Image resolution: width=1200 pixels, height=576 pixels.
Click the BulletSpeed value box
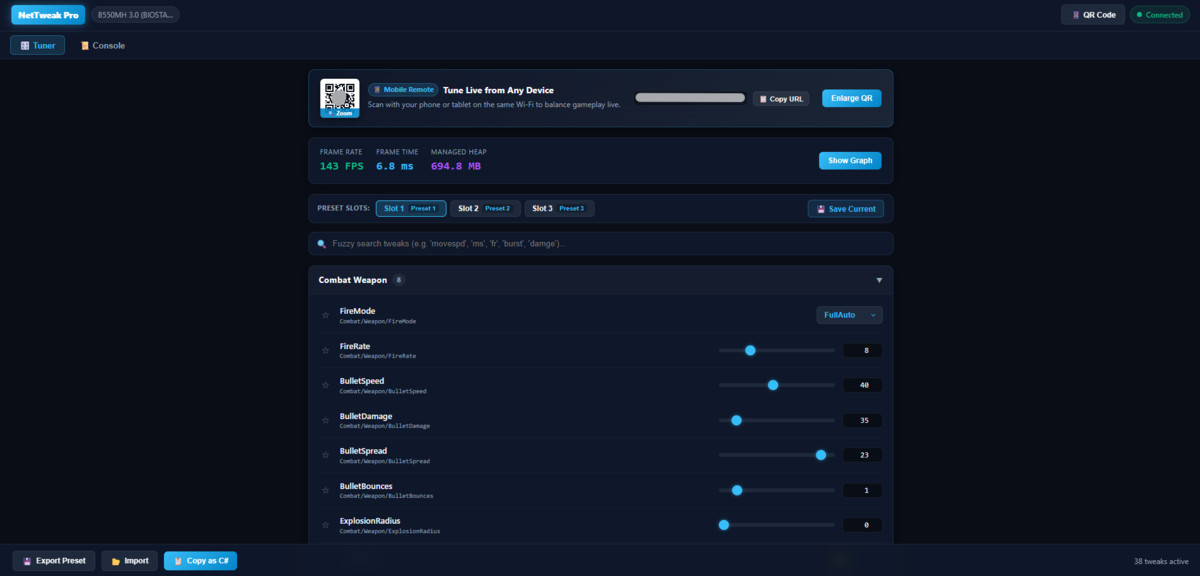pos(863,385)
